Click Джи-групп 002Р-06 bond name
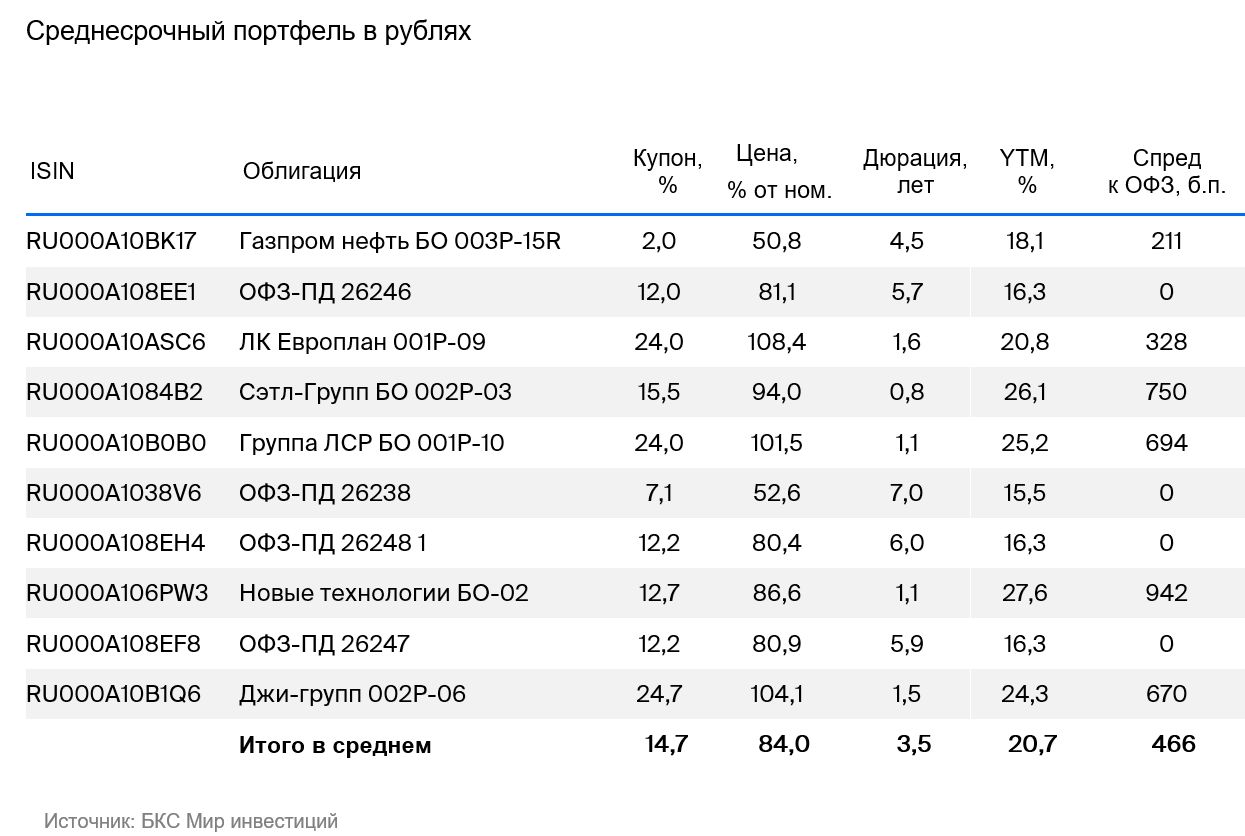The width and height of the screenshot is (1245, 836). click(x=352, y=694)
